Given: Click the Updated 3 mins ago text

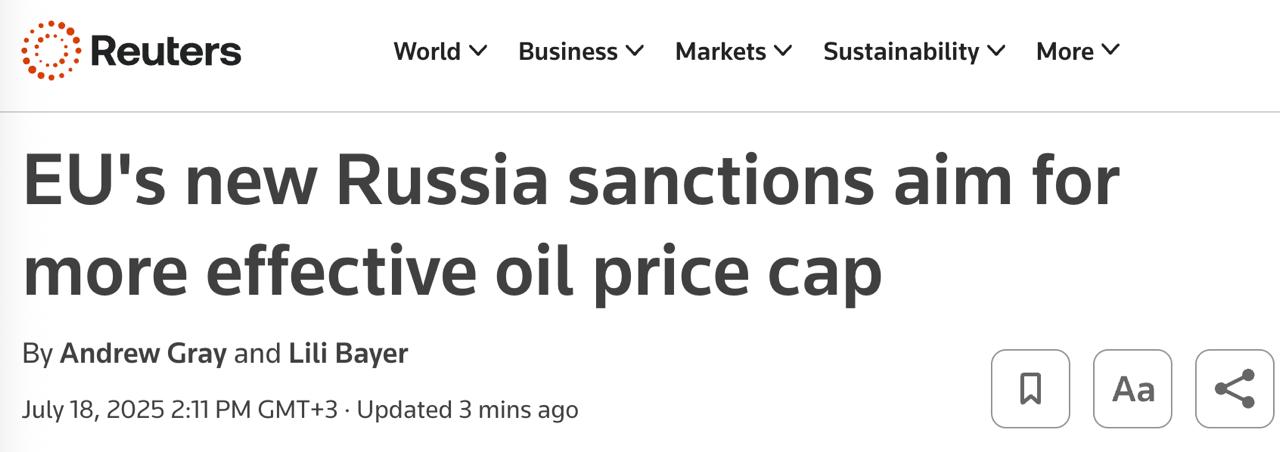Looking at the screenshot, I should click(x=467, y=410).
